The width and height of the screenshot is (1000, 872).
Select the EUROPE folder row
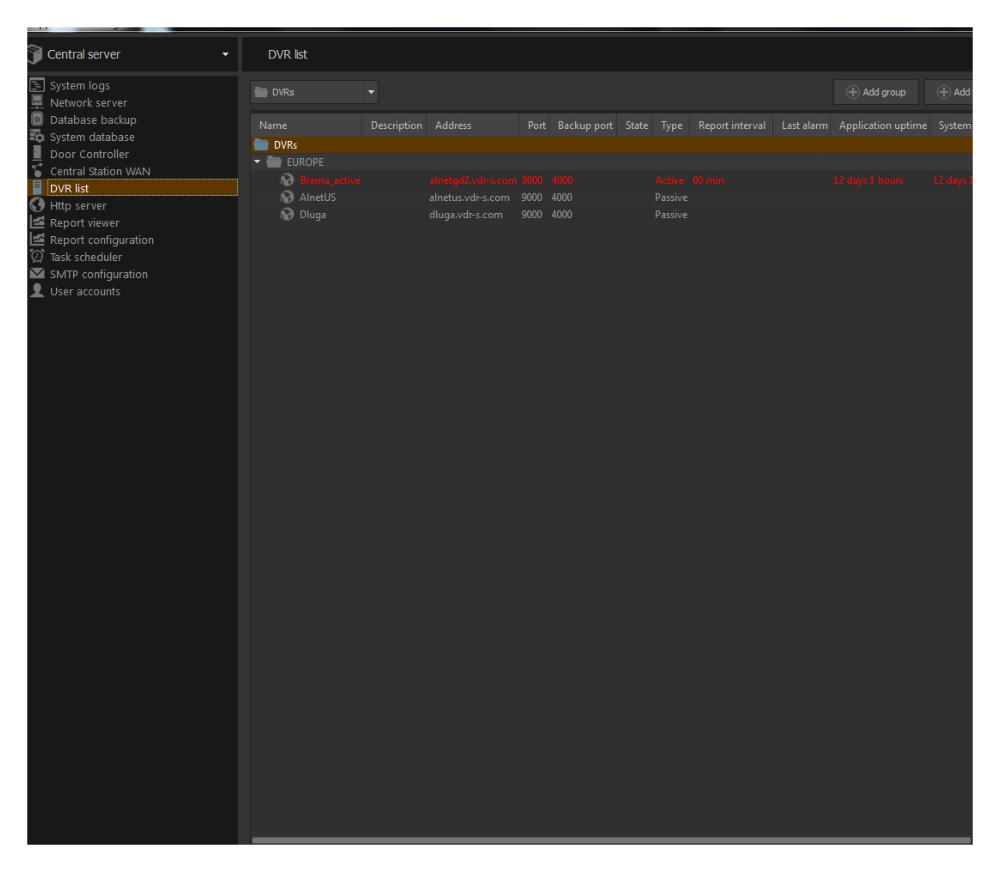[612, 162]
